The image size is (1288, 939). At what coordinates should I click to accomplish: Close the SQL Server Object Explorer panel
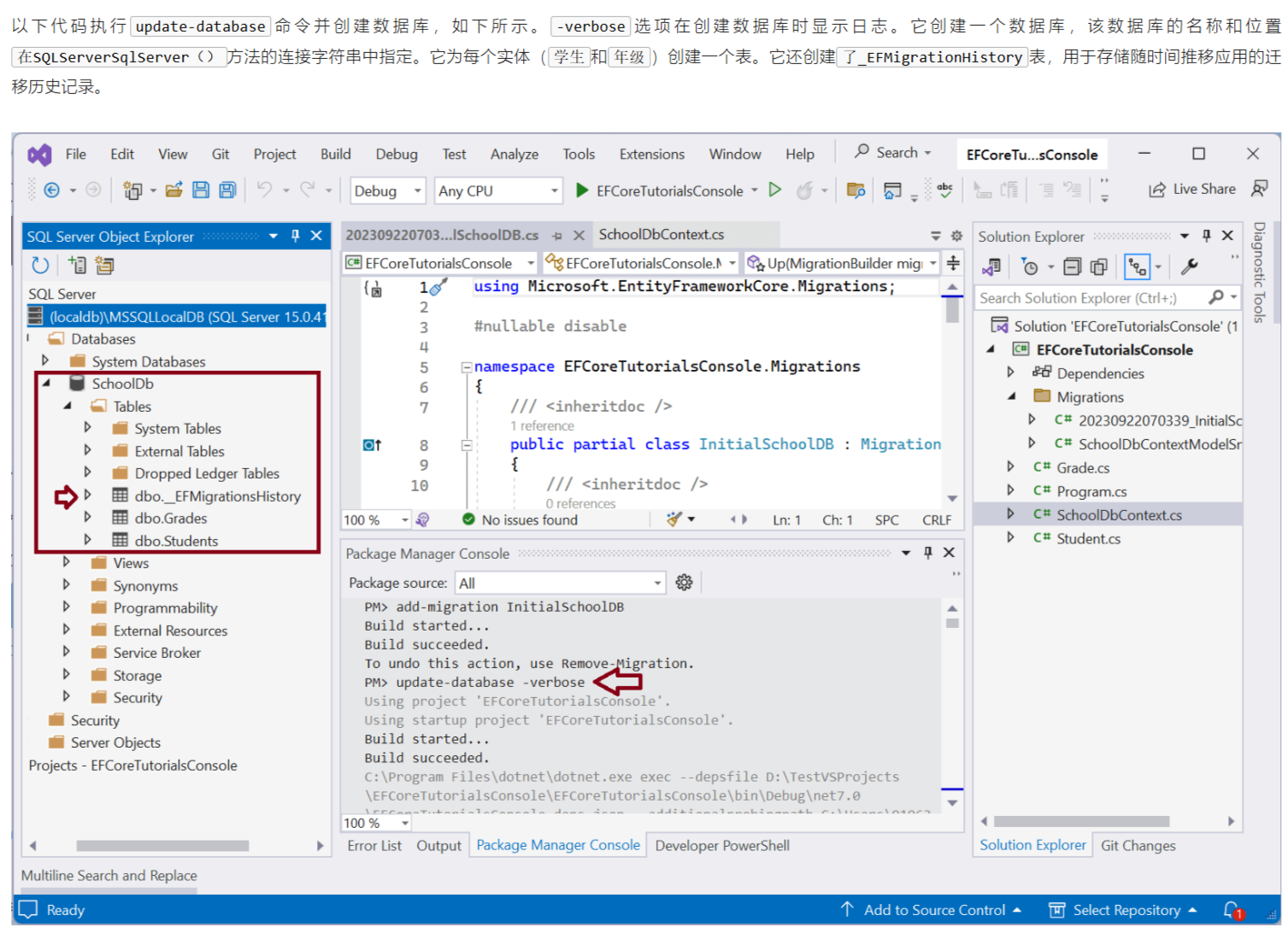pos(316,236)
